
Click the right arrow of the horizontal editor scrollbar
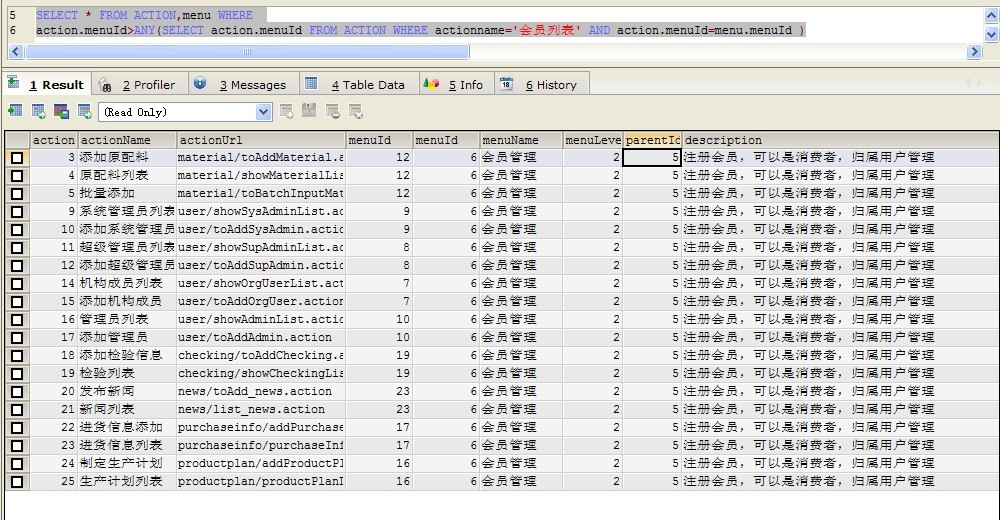[x=974, y=51]
